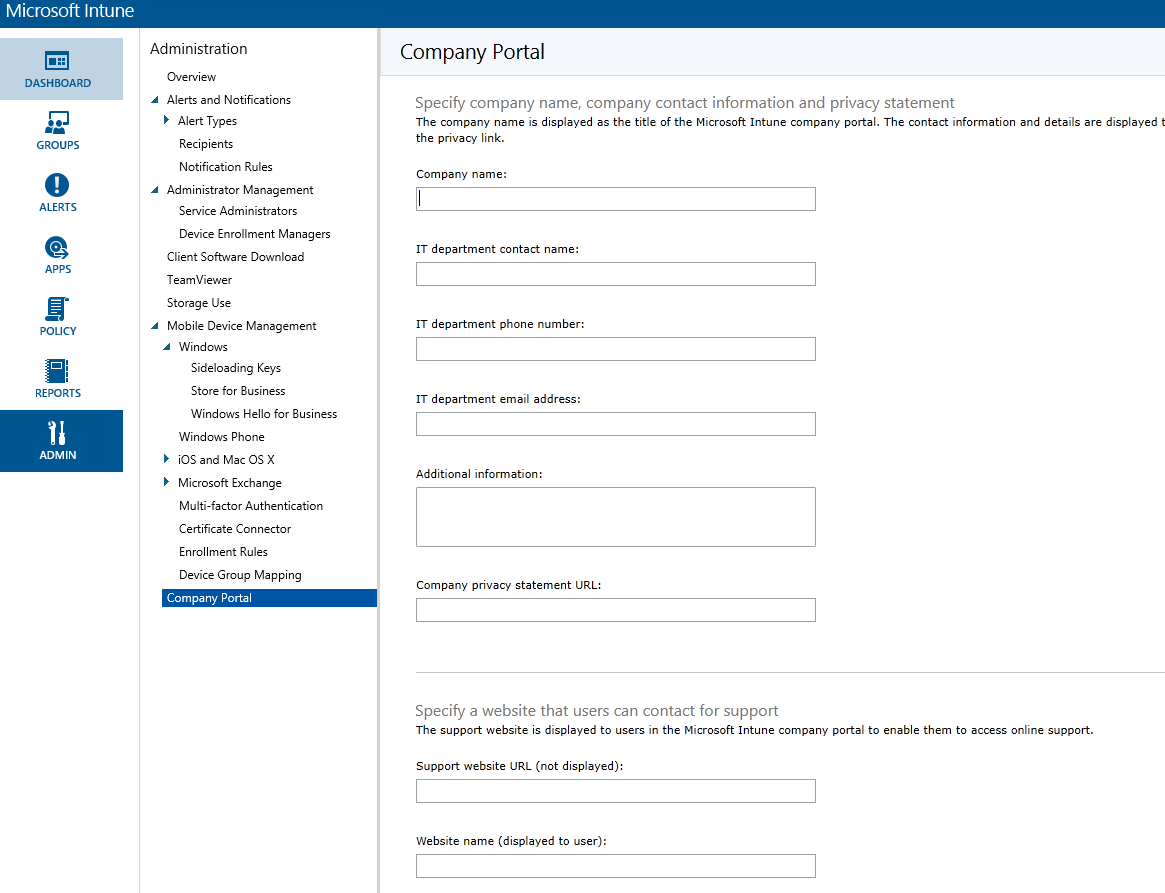Click the IT department phone number field
The height and width of the screenshot is (893, 1165).
tap(615, 348)
